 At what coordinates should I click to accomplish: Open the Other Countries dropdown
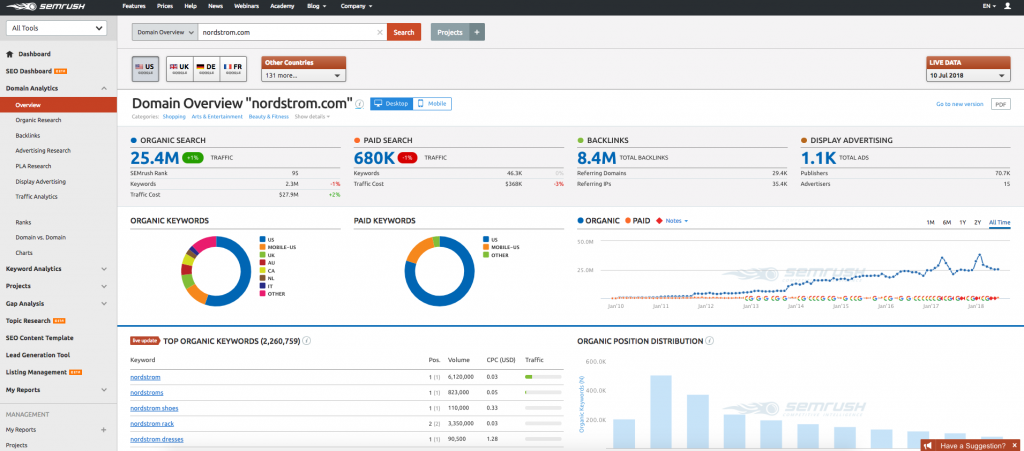303,75
